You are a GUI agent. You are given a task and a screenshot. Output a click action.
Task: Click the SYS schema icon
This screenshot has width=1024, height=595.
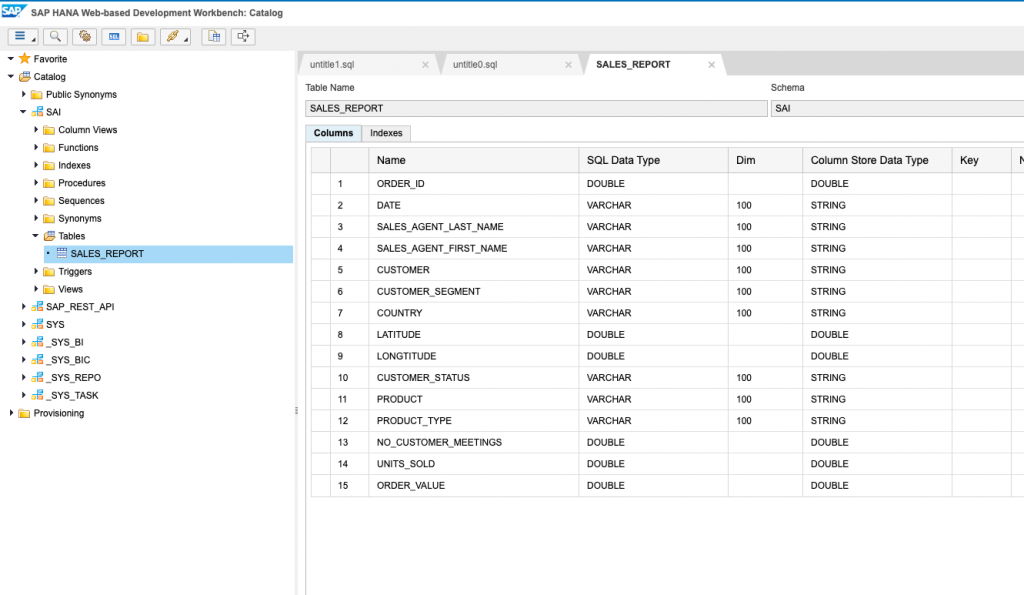tap(37, 324)
